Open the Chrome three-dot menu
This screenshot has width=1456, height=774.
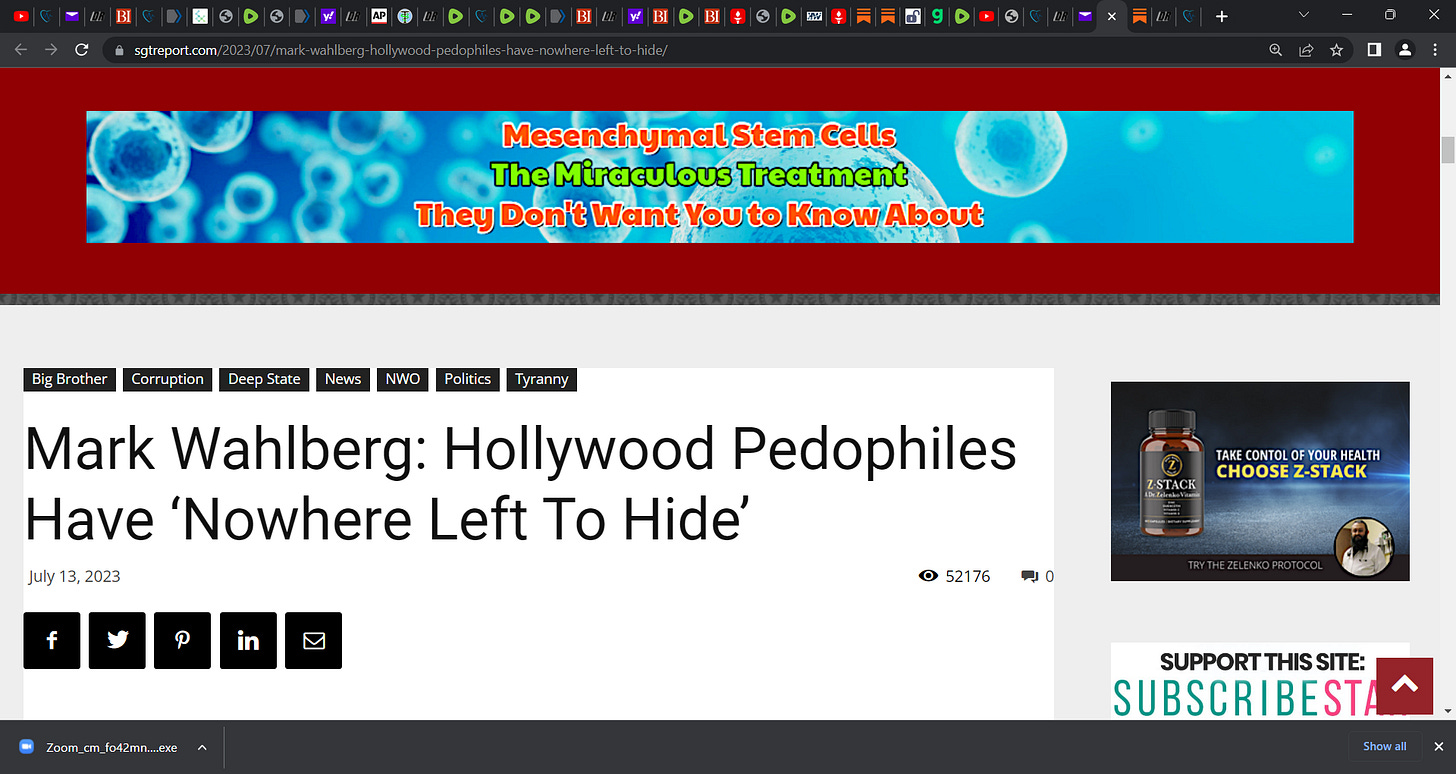point(1435,50)
